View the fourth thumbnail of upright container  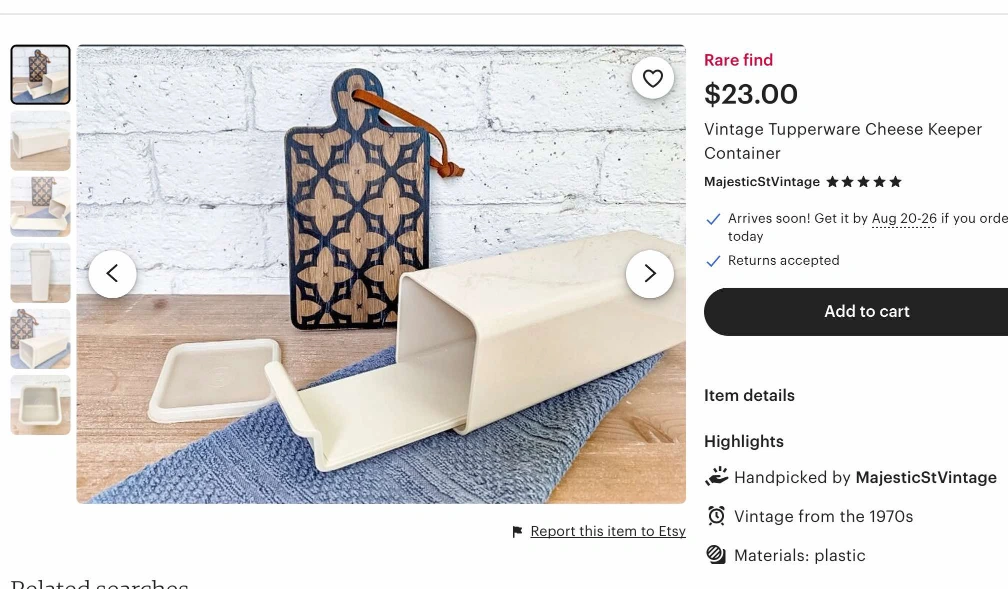[x=41, y=273]
